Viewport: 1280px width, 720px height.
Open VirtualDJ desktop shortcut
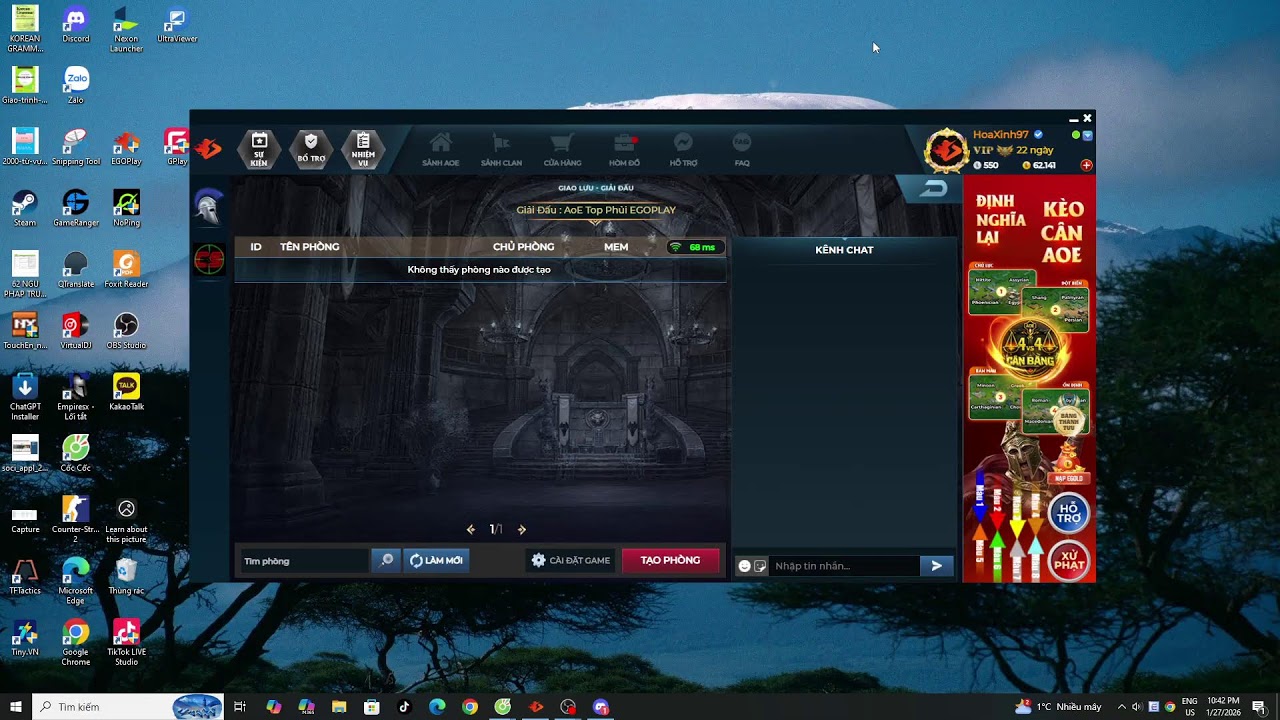76,331
